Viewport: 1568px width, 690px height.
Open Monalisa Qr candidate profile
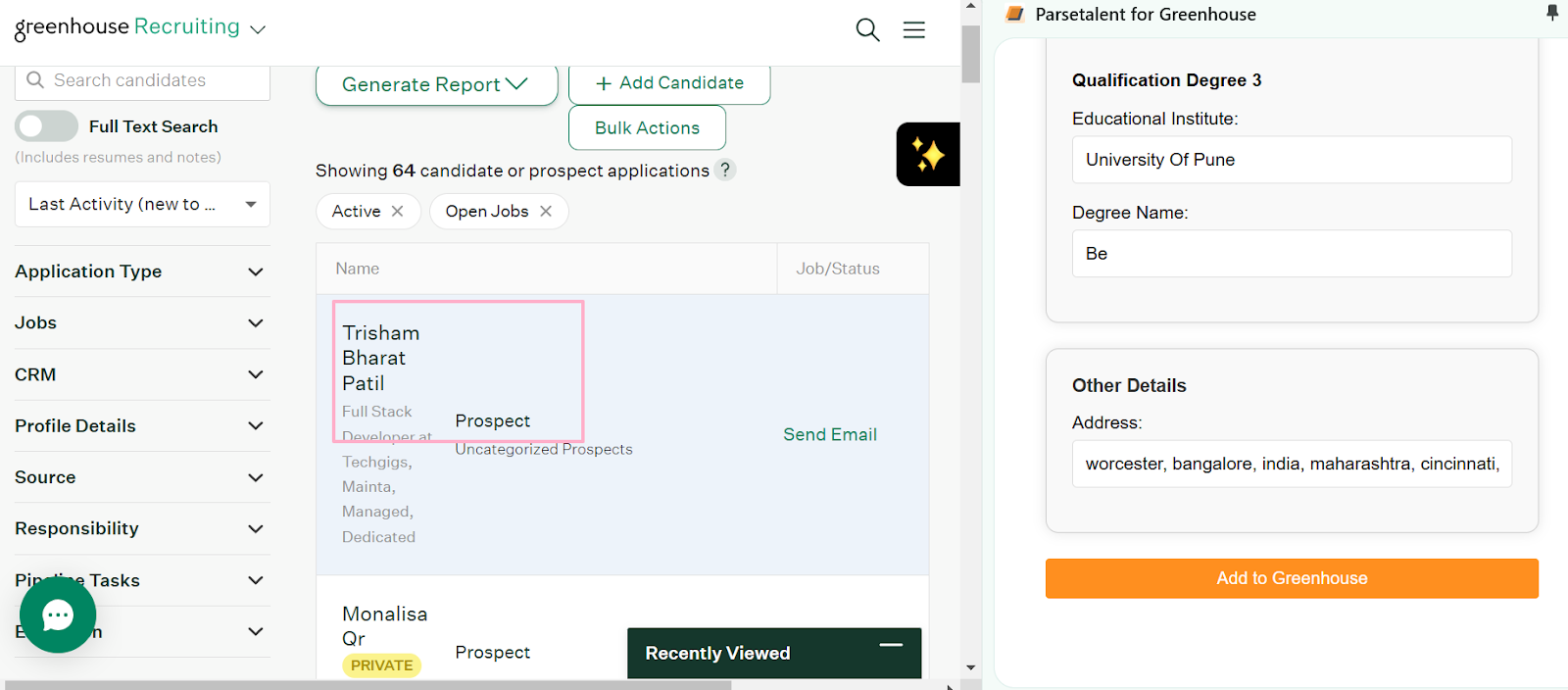coord(384,626)
